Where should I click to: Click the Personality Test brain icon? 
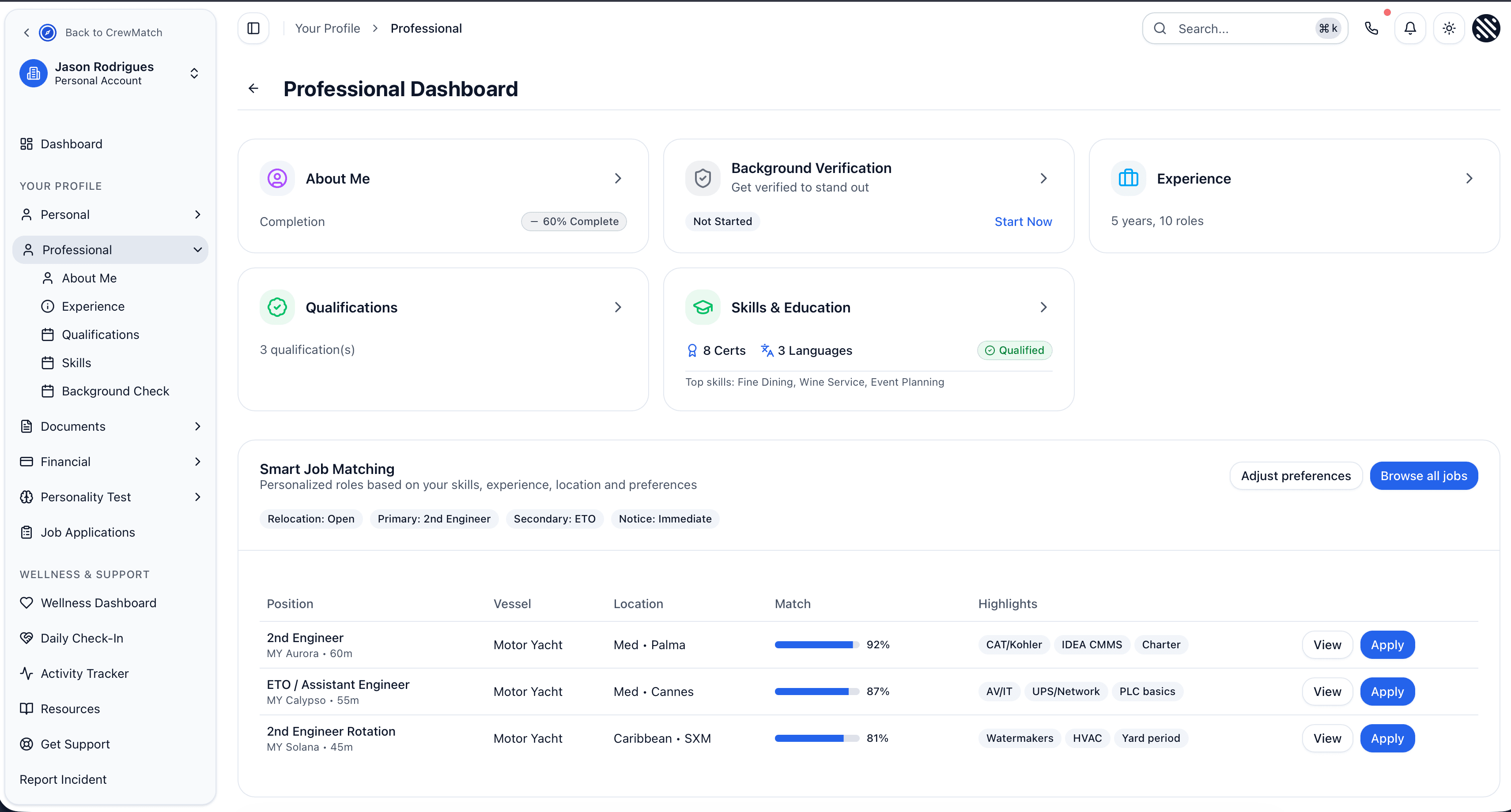pos(26,497)
